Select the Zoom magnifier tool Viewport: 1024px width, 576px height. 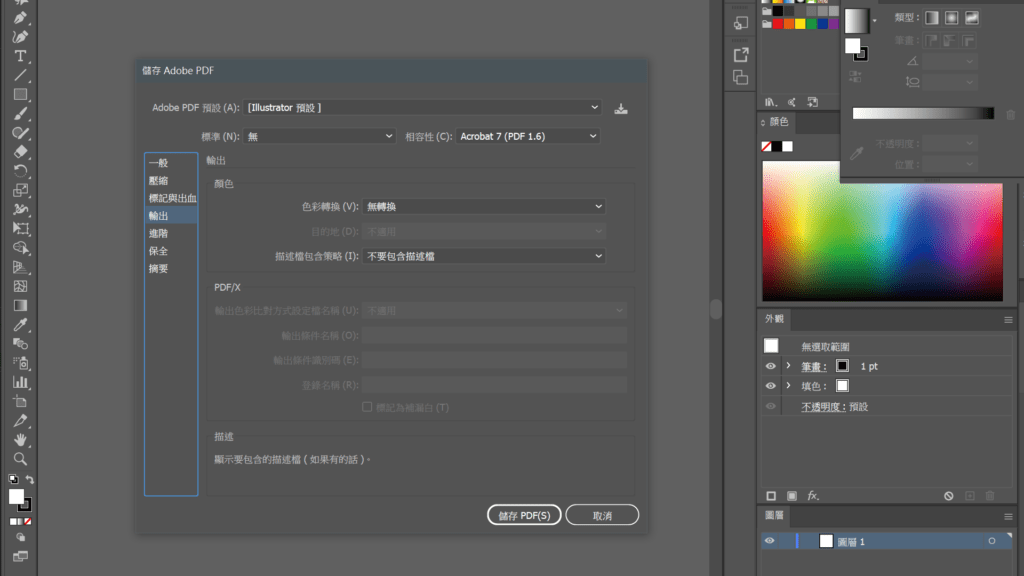point(20,458)
